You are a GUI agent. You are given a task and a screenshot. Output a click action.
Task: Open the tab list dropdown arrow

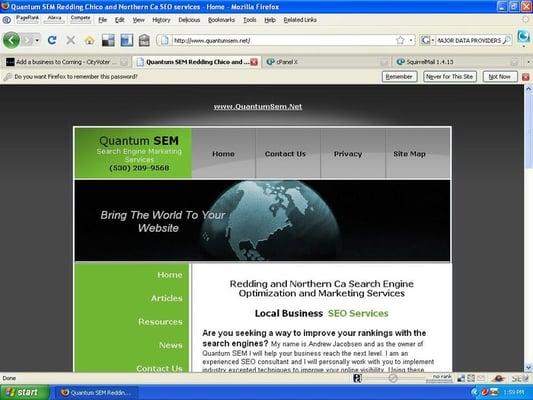tap(528, 62)
